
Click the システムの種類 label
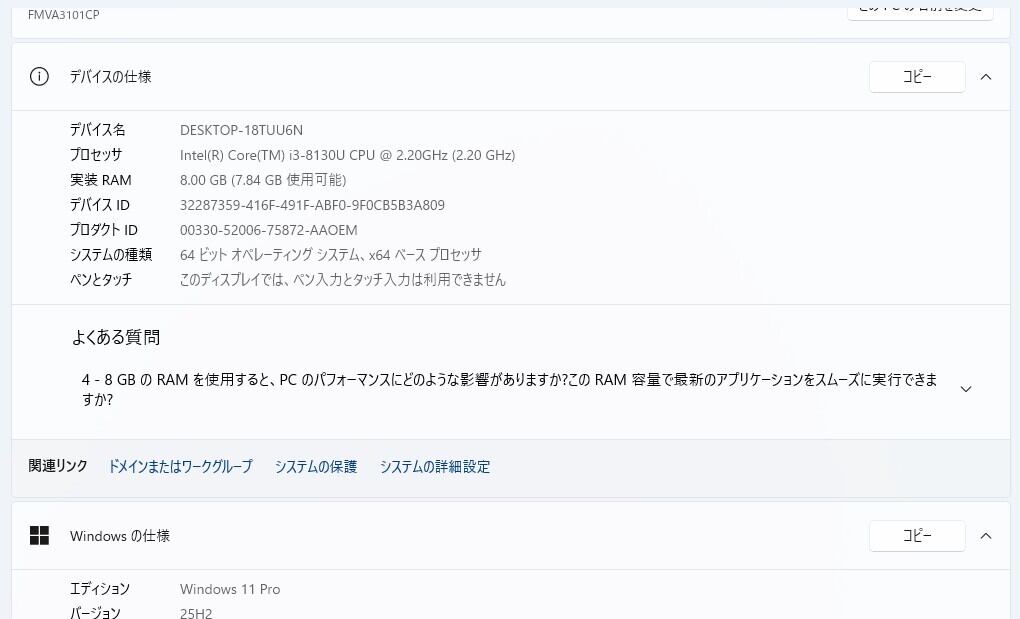[111, 255]
